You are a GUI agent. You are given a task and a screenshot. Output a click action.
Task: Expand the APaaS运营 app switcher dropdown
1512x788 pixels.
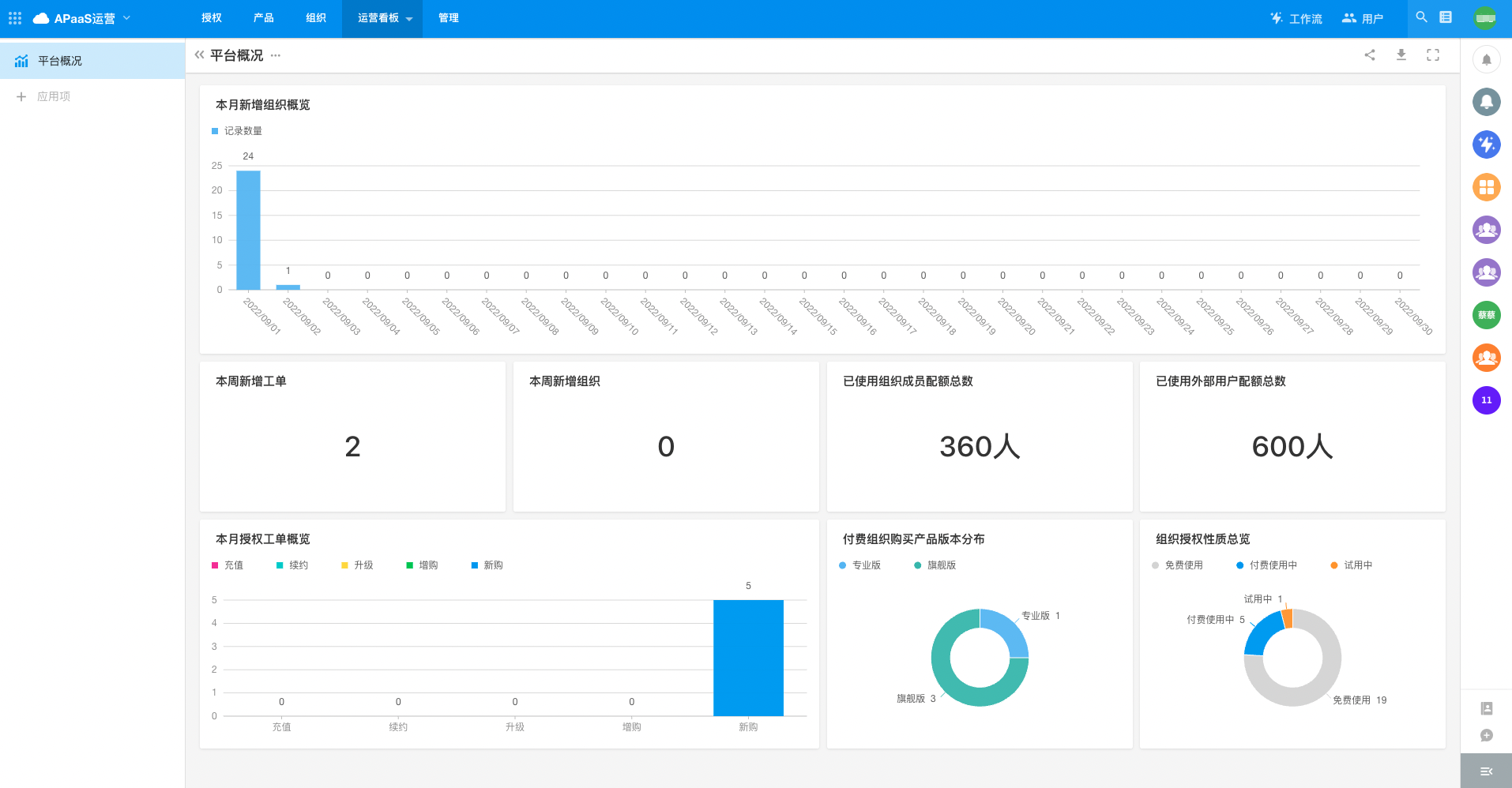[x=126, y=18]
